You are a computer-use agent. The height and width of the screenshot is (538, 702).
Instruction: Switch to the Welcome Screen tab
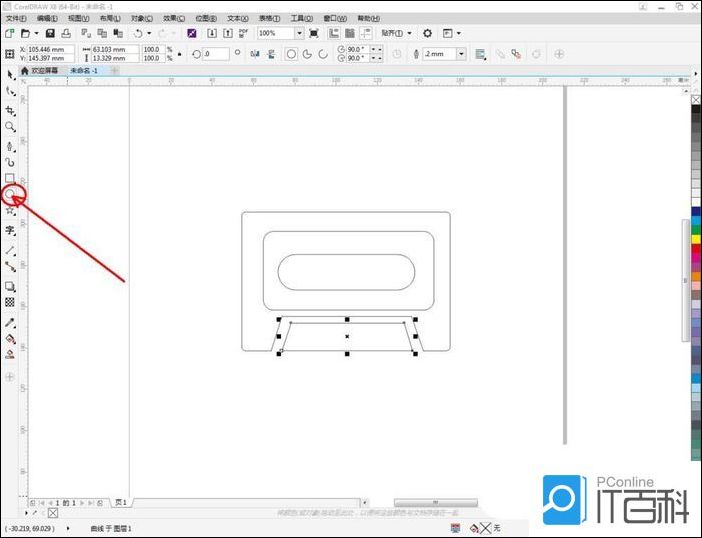pyautogui.click(x=46, y=71)
